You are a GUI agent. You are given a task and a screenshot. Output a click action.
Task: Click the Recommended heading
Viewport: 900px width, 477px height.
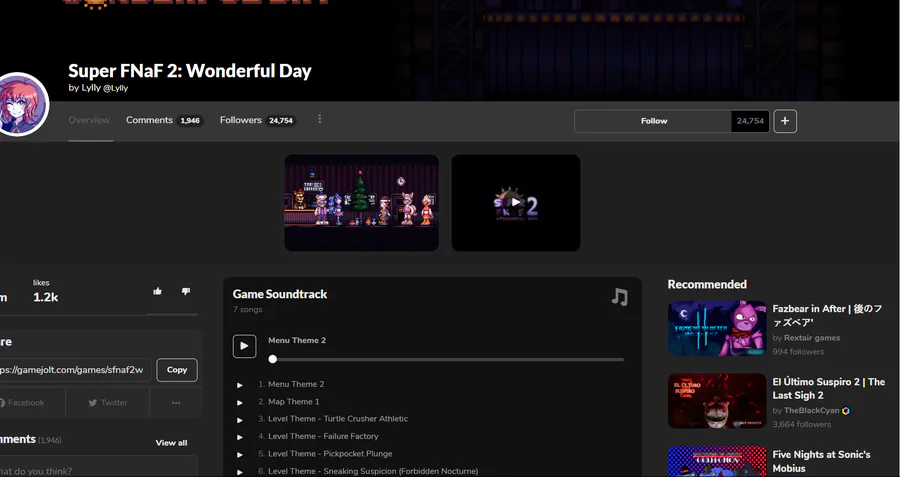(x=707, y=284)
